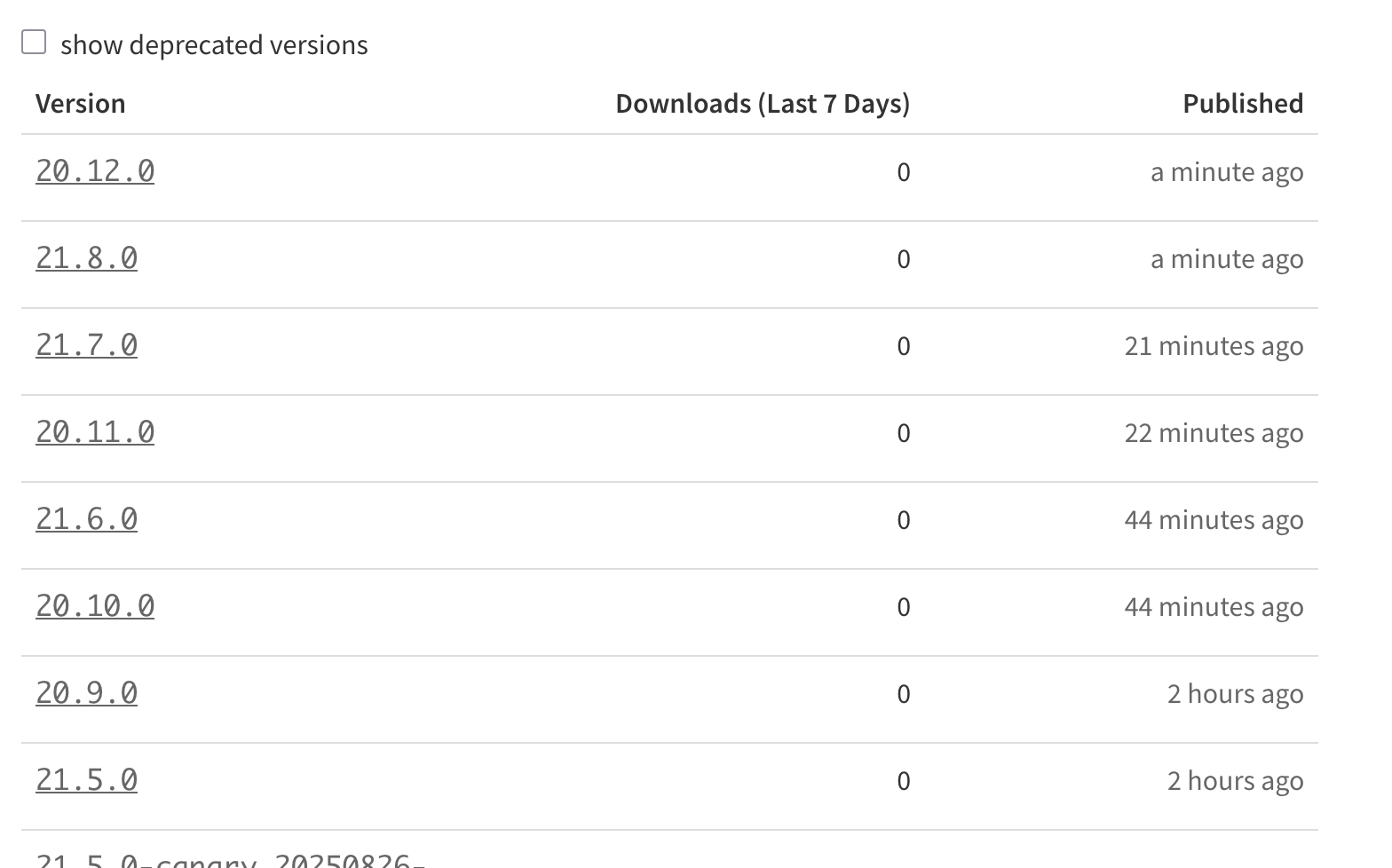Open version 20.11.0 link
The image size is (1392, 868).
click(95, 432)
